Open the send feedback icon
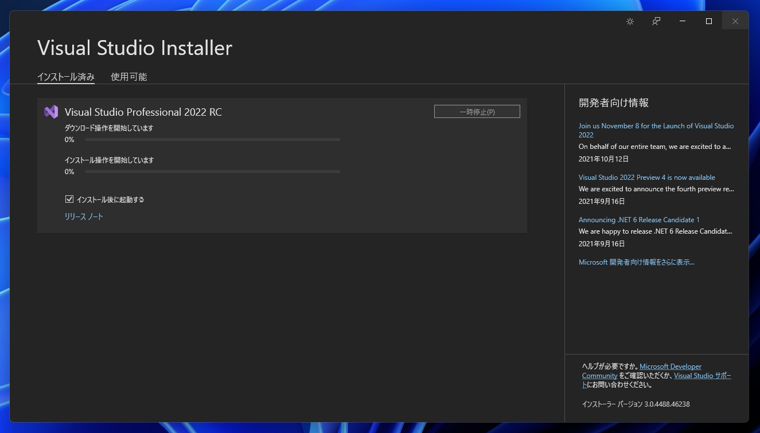Image resolution: width=760 pixels, height=433 pixels. [656, 21]
